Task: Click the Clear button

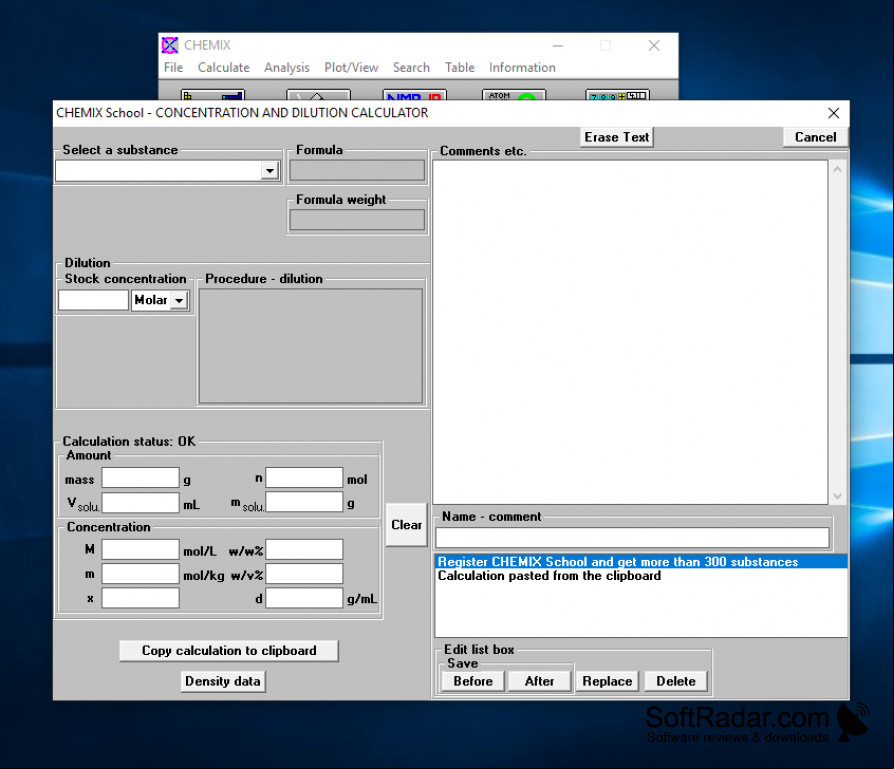Action: tap(407, 524)
